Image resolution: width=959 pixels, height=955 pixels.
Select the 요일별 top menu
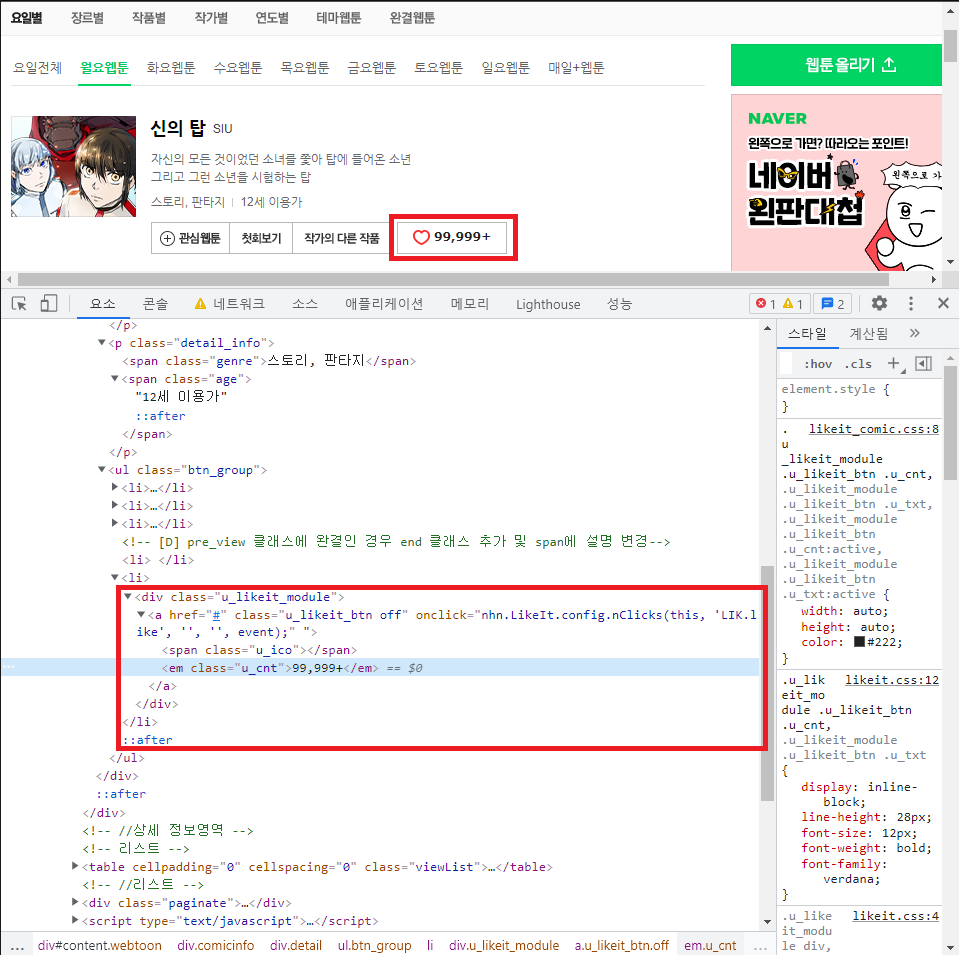[x=26, y=18]
